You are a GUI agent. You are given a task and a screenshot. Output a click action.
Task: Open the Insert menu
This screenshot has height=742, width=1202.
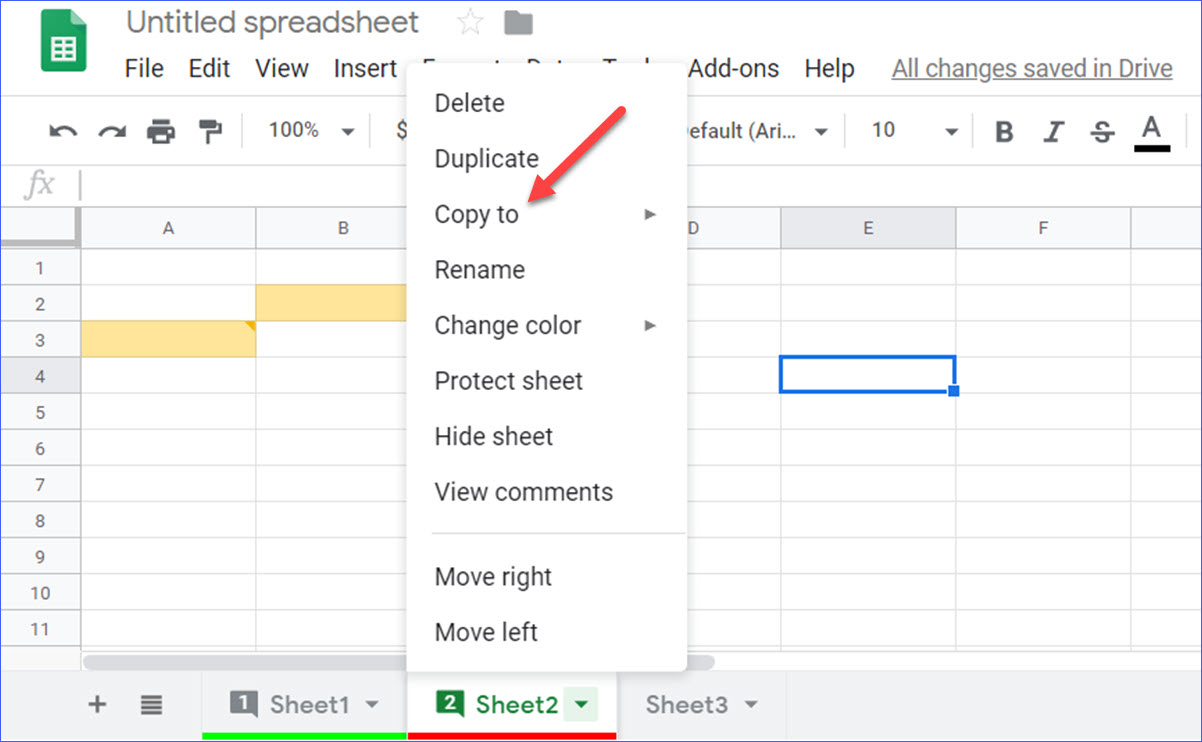[x=365, y=68]
